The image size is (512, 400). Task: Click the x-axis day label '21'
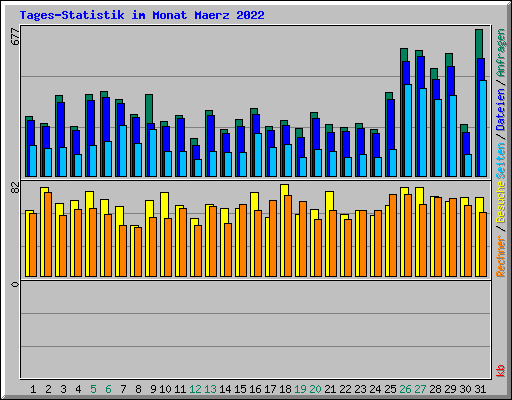coord(330,389)
